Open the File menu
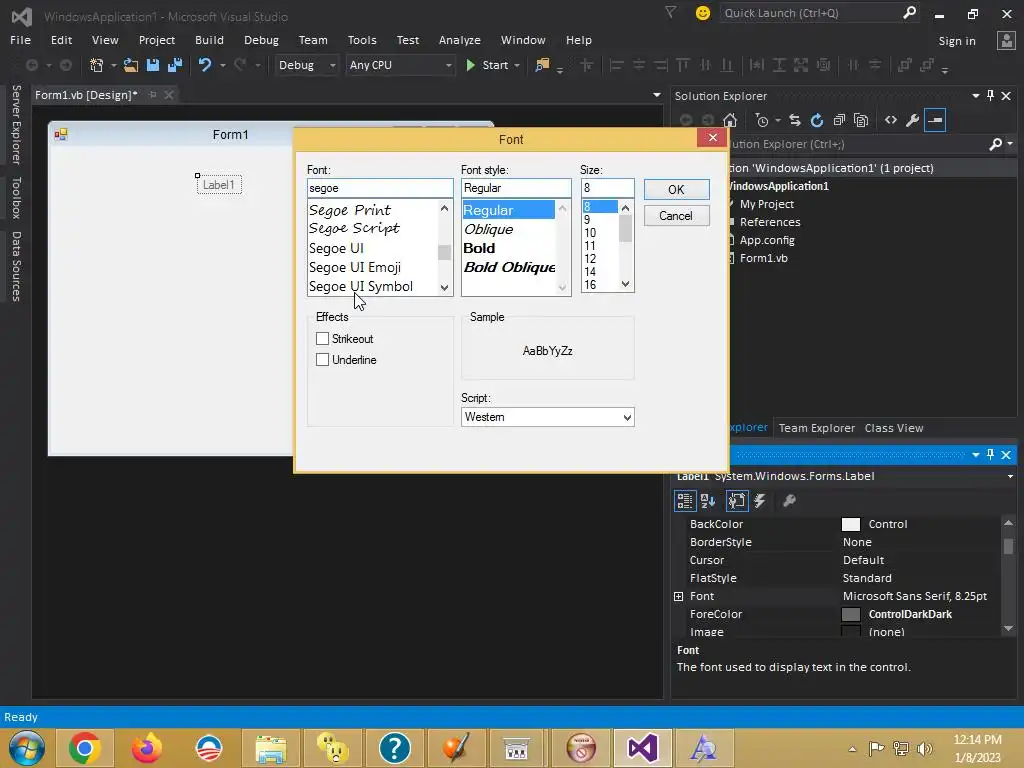Image resolution: width=1024 pixels, height=768 pixels. coord(20,40)
